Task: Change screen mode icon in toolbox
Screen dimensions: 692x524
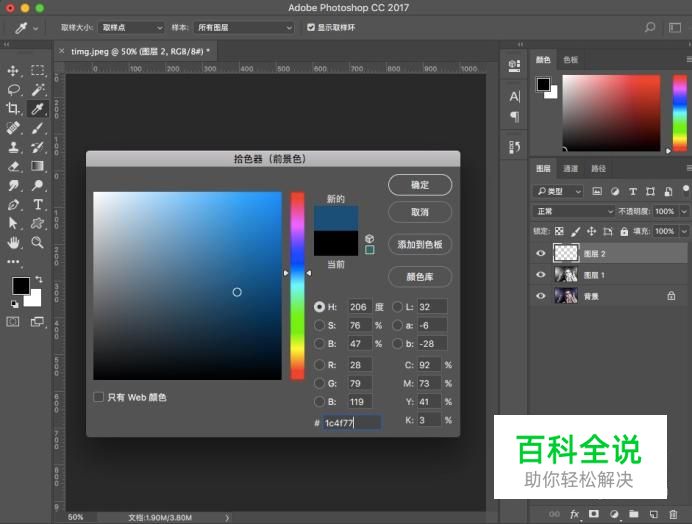Action: point(37,322)
